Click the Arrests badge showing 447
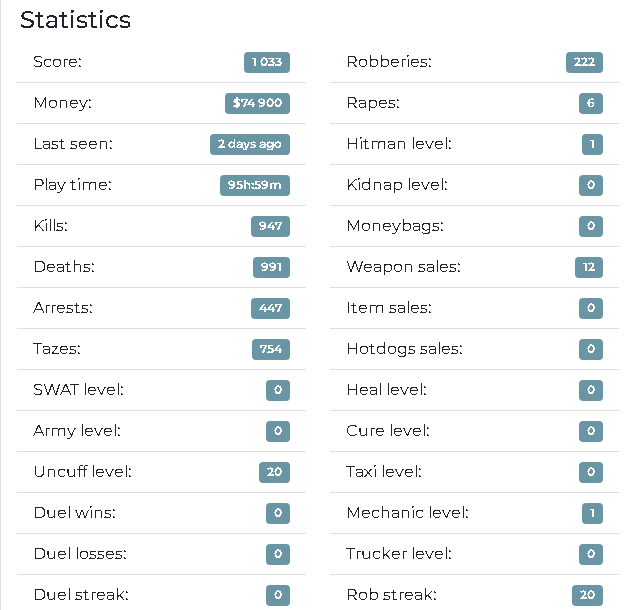This screenshot has height=610, width=630. (270, 308)
